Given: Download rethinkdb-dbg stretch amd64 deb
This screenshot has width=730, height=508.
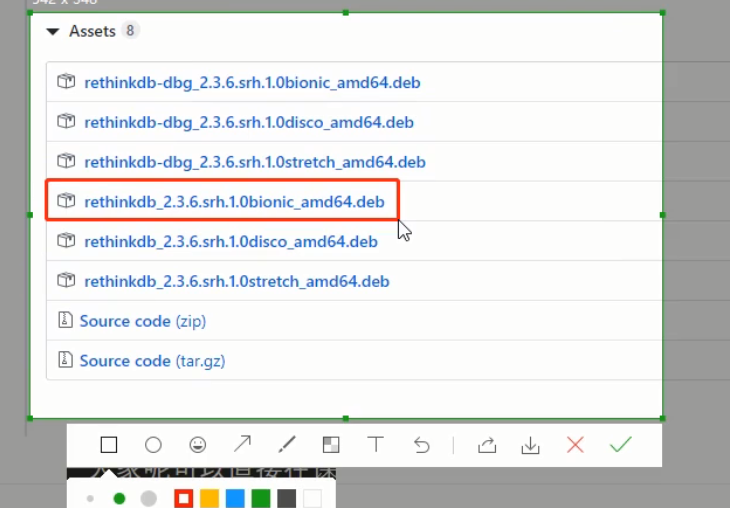Looking at the screenshot, I should click(255, 162).
